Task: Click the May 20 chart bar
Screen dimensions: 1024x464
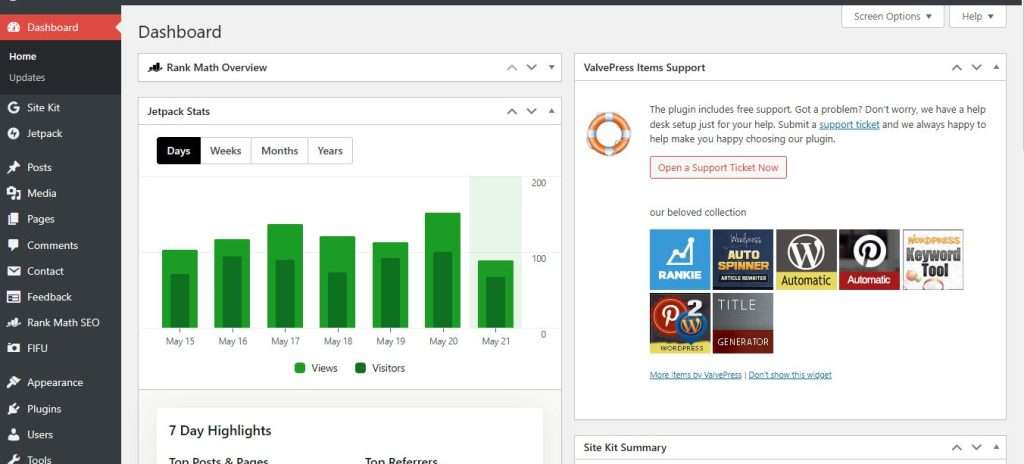Action: coord(442,271)
